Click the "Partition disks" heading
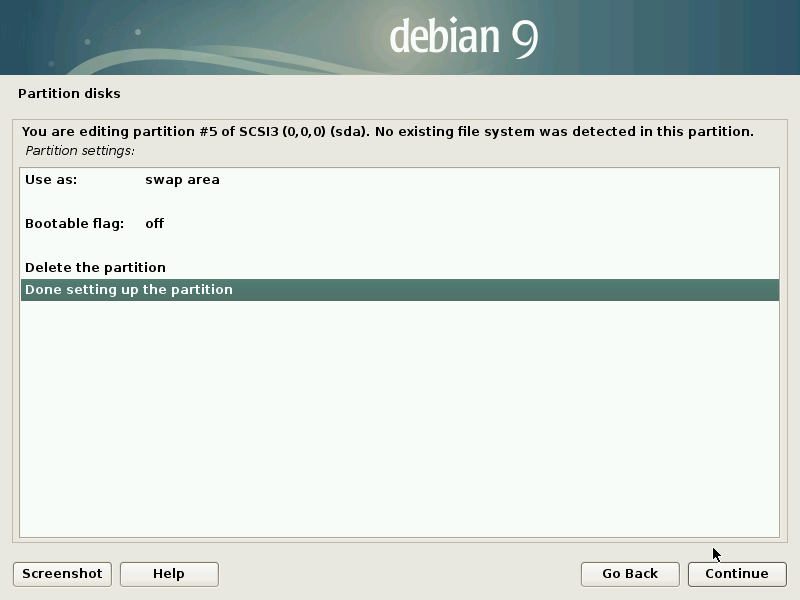Image resolution: width=800 pixels, height=600 pixels. (69, 94)
